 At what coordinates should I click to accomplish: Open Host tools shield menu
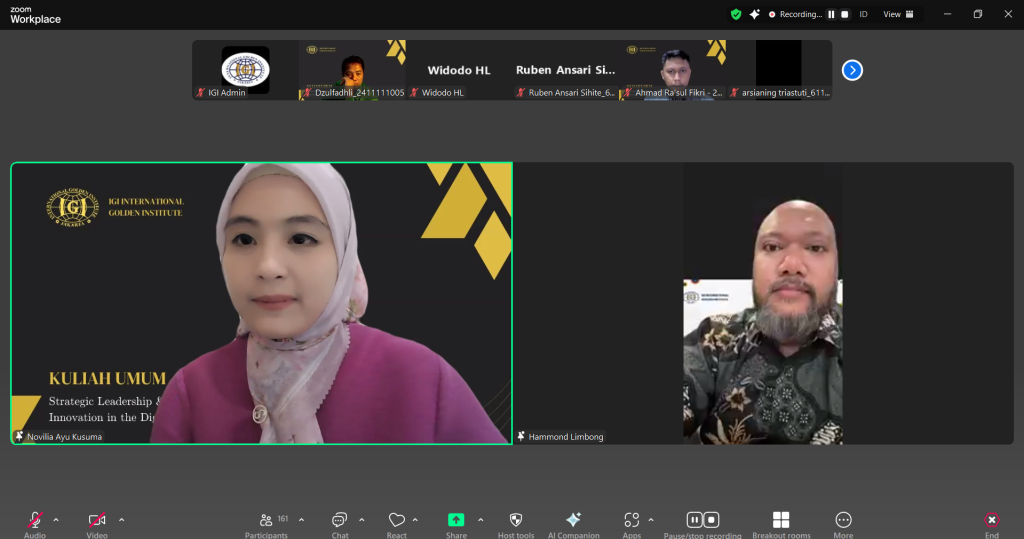(516, 525)
